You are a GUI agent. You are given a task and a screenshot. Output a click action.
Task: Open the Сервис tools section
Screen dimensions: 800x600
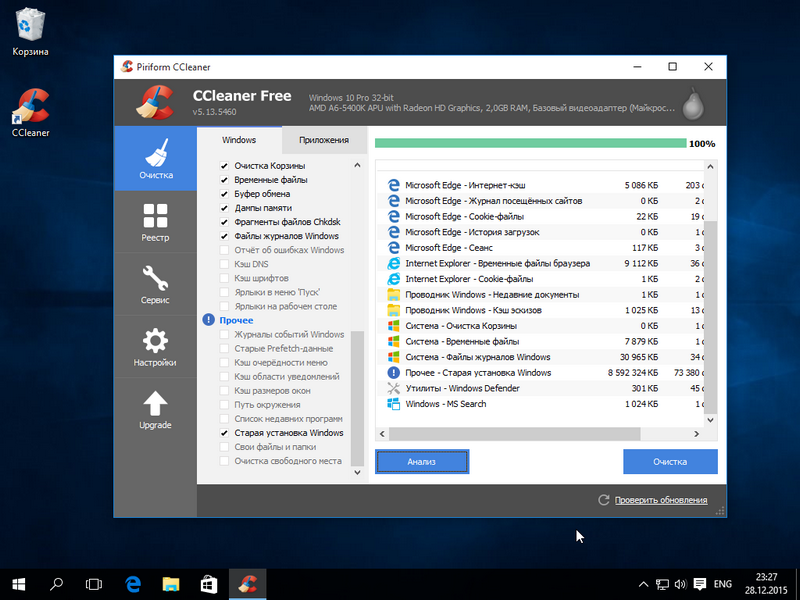pos(155,284)
